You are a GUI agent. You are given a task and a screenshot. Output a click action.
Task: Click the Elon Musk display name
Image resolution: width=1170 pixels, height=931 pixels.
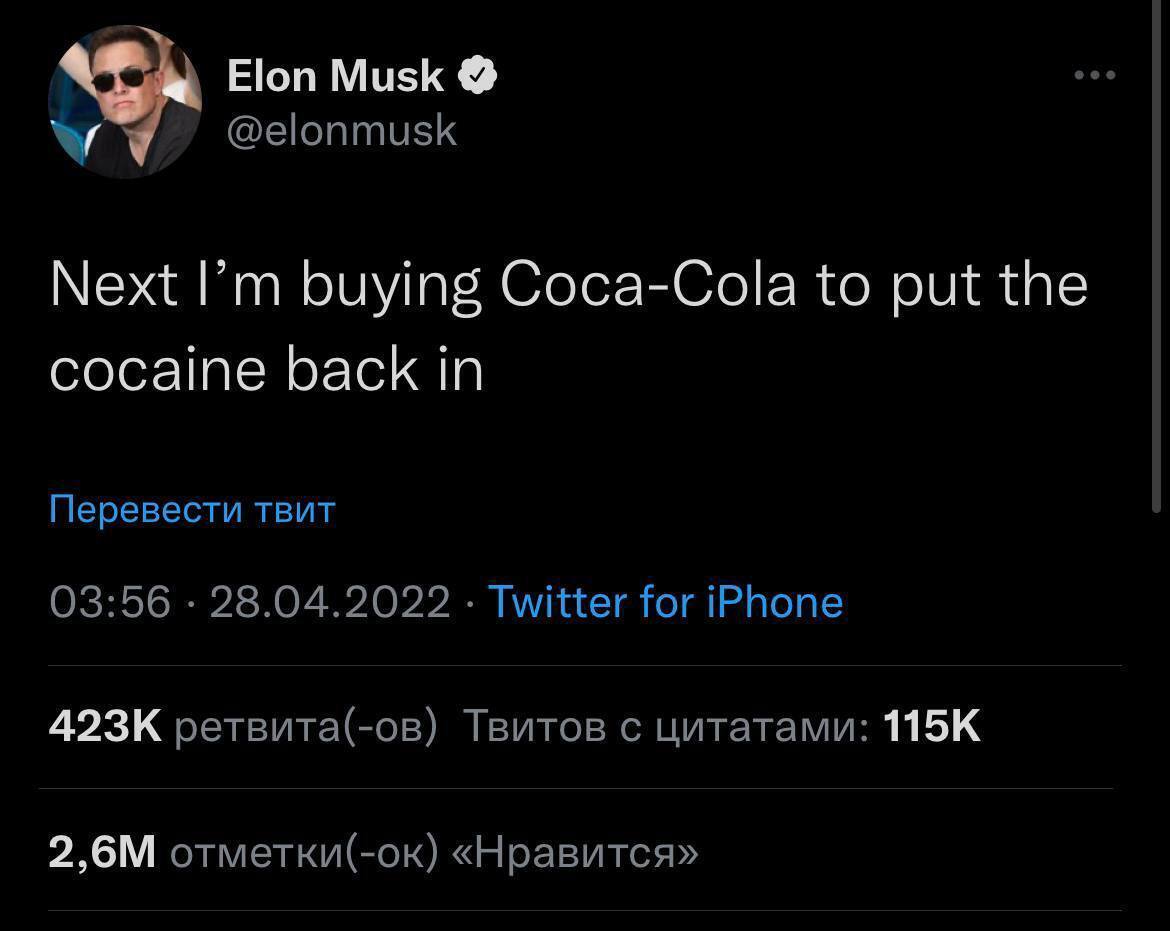(x=334, y=74)
